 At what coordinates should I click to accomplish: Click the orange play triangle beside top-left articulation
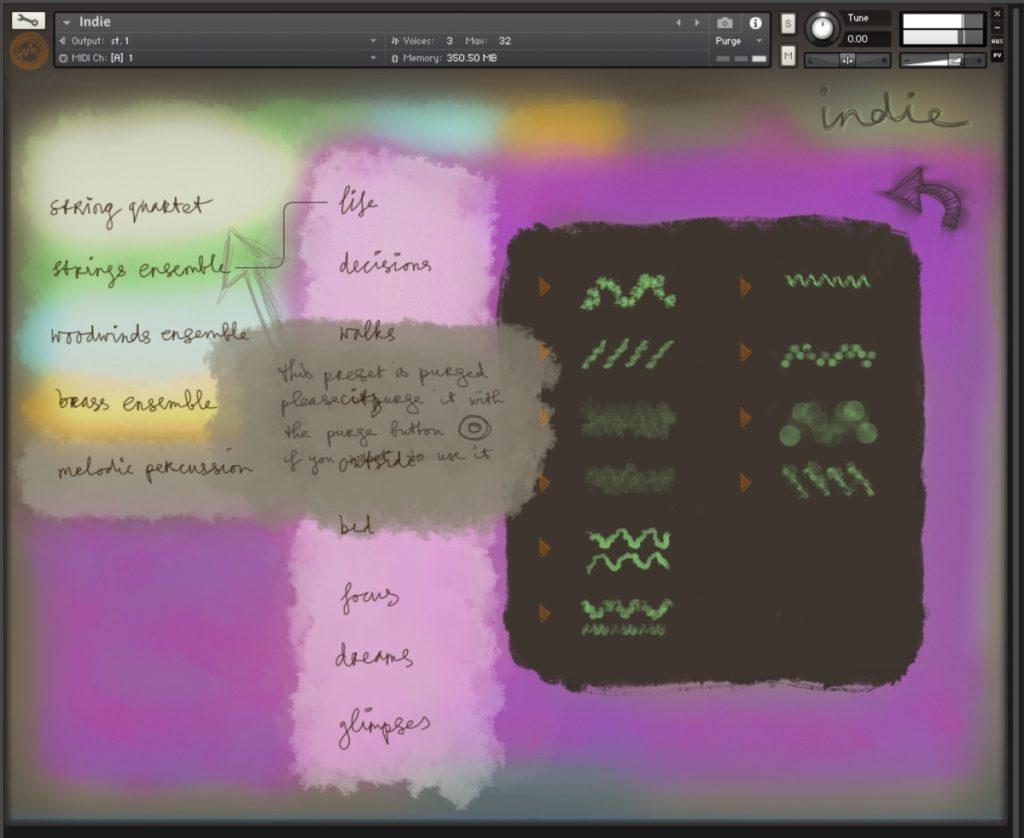coord(545,288)
